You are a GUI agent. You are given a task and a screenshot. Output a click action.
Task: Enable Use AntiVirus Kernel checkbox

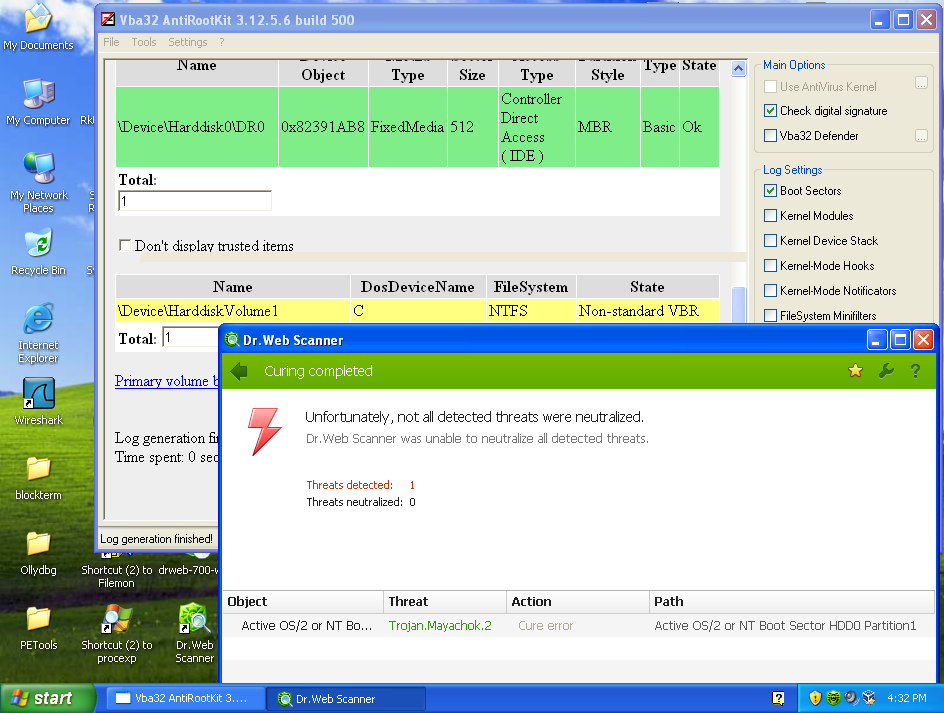click(770, 87)
